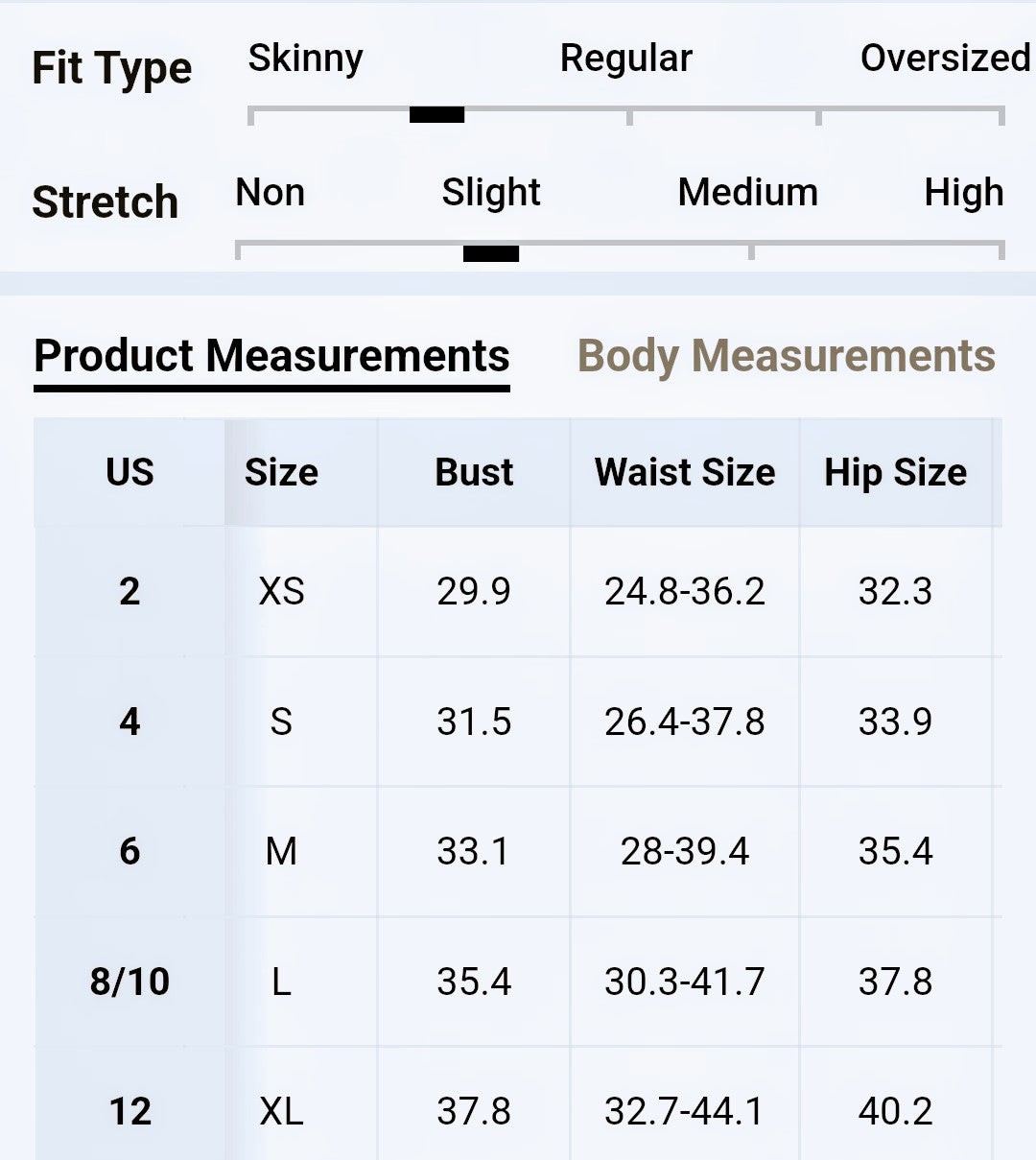Click the Oversized fit label
The image size is (1036, 1160).
click(945, 59)
